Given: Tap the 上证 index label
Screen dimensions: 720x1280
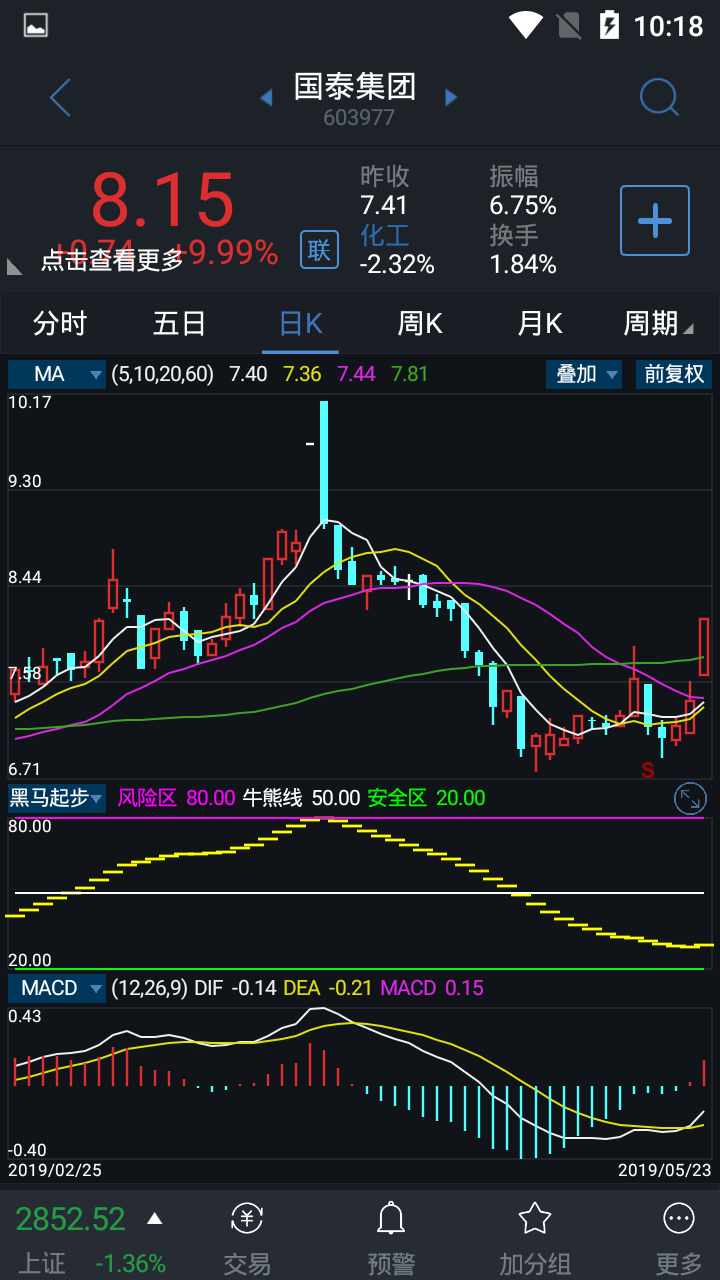Looking at the screenshot, I should (x=41, y=1263).
